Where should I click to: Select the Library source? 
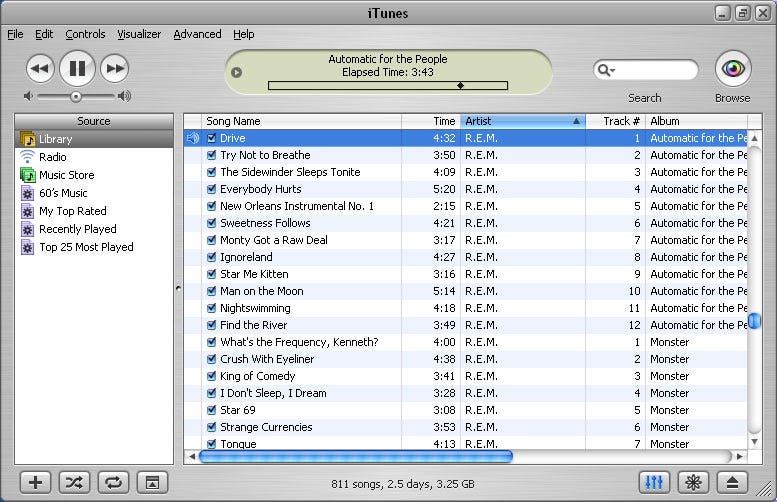click(94, 139)
